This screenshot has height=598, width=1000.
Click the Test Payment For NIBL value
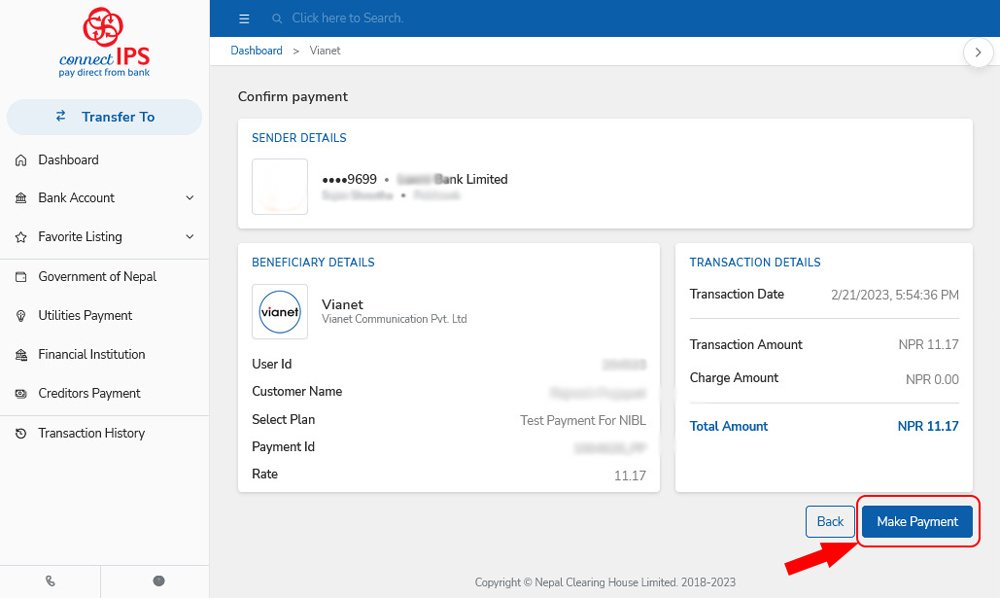tap(583, 420)
